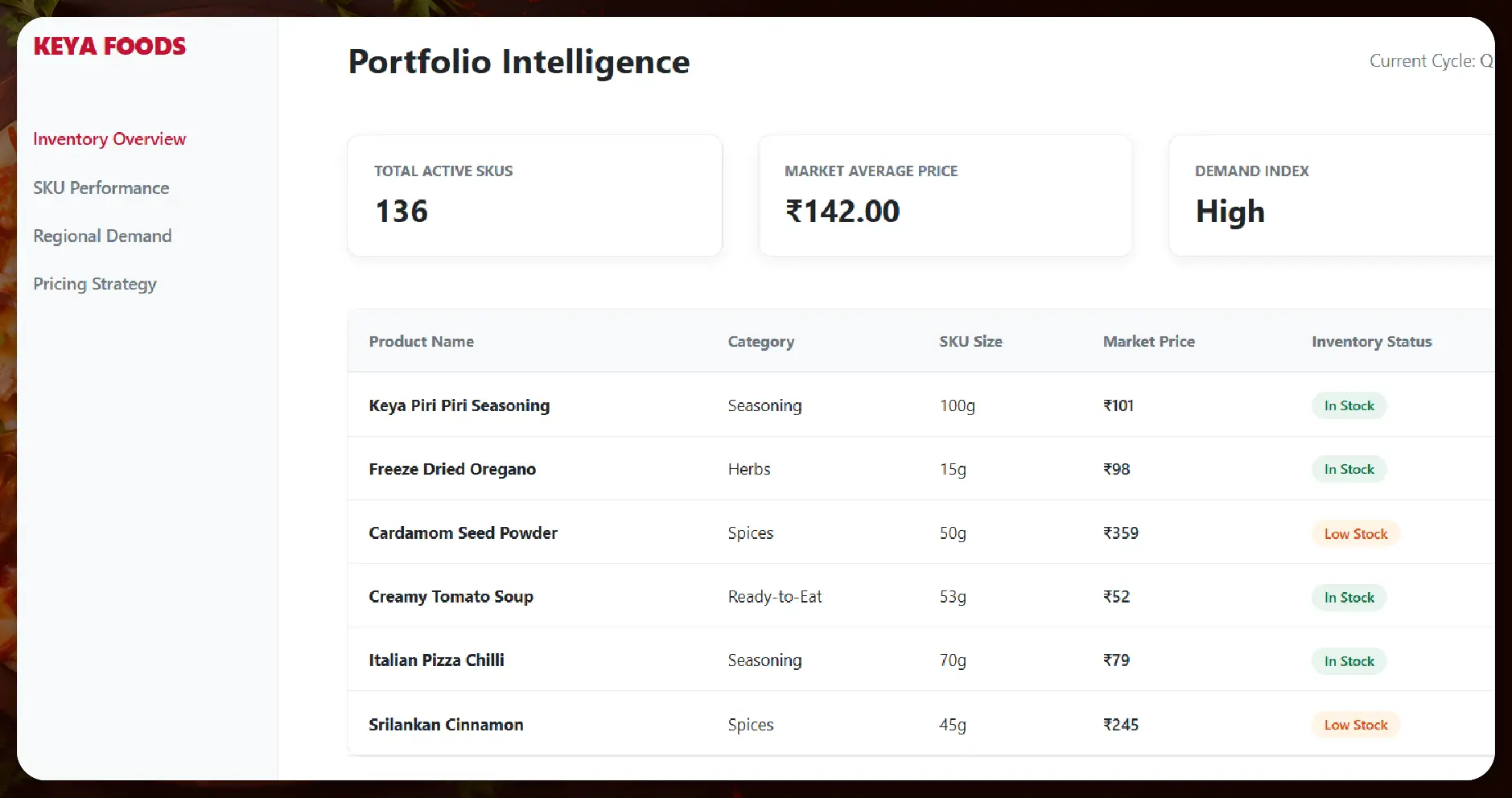Click the SKU Size column header

pyautogui.click(x=970, y=341)
